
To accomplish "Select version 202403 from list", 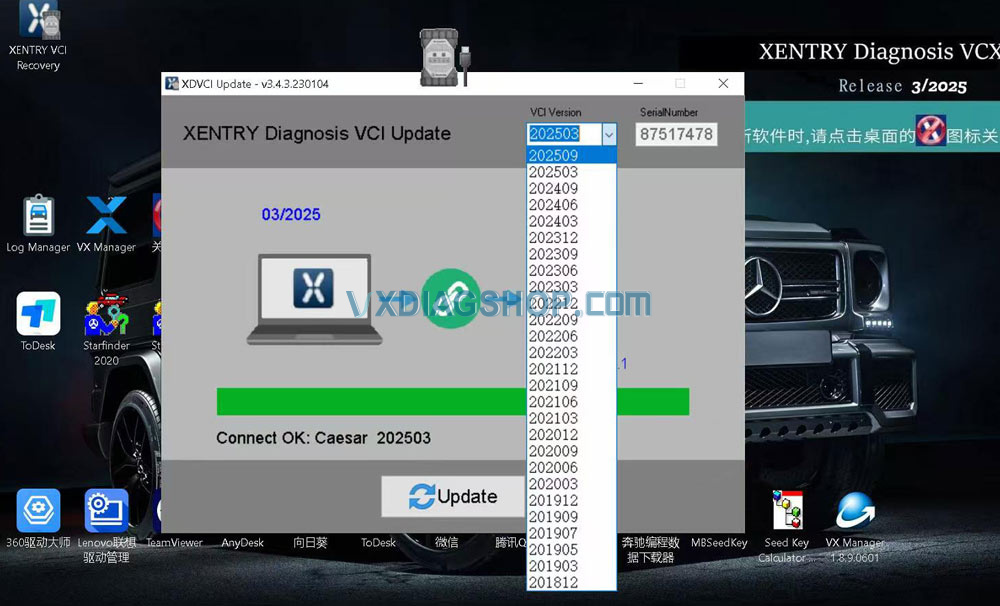I will (571, 221).
